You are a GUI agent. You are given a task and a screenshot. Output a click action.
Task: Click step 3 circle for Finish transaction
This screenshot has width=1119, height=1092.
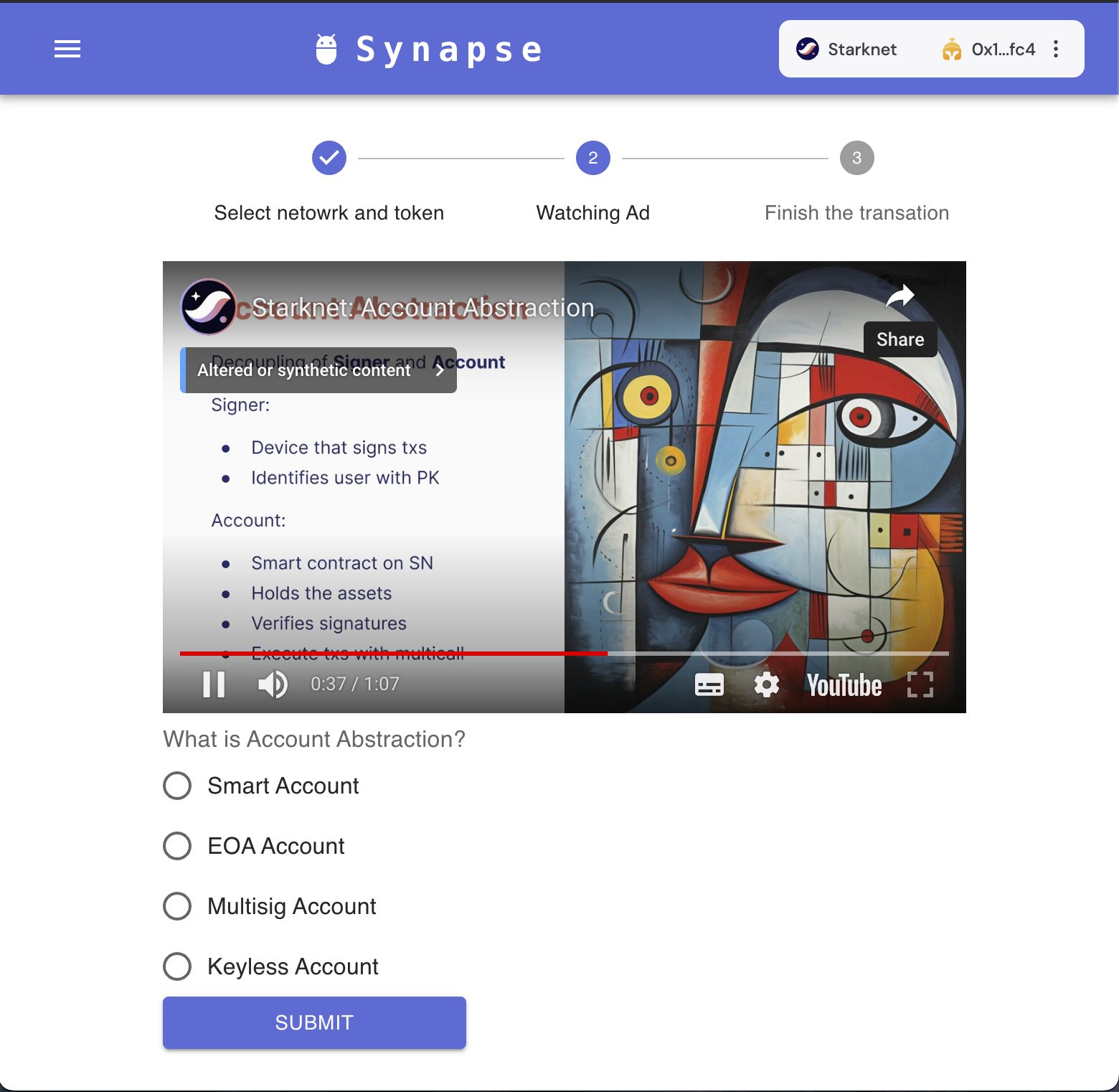[x=857, y=158]
